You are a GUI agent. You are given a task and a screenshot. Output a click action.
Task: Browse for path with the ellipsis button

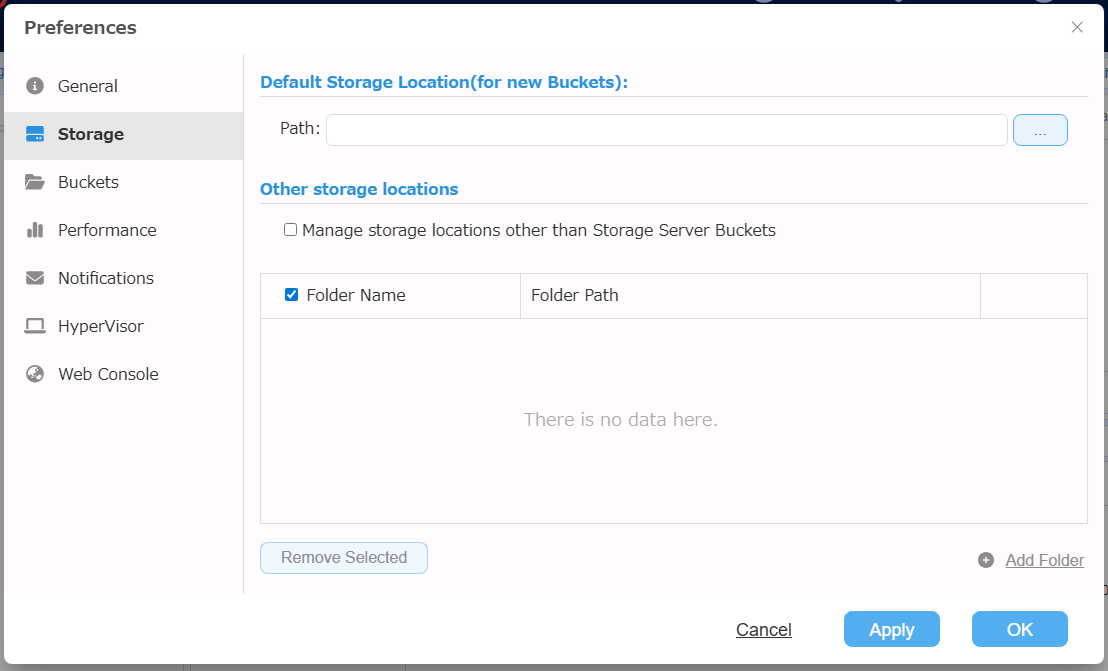[x=1040, y=131]
